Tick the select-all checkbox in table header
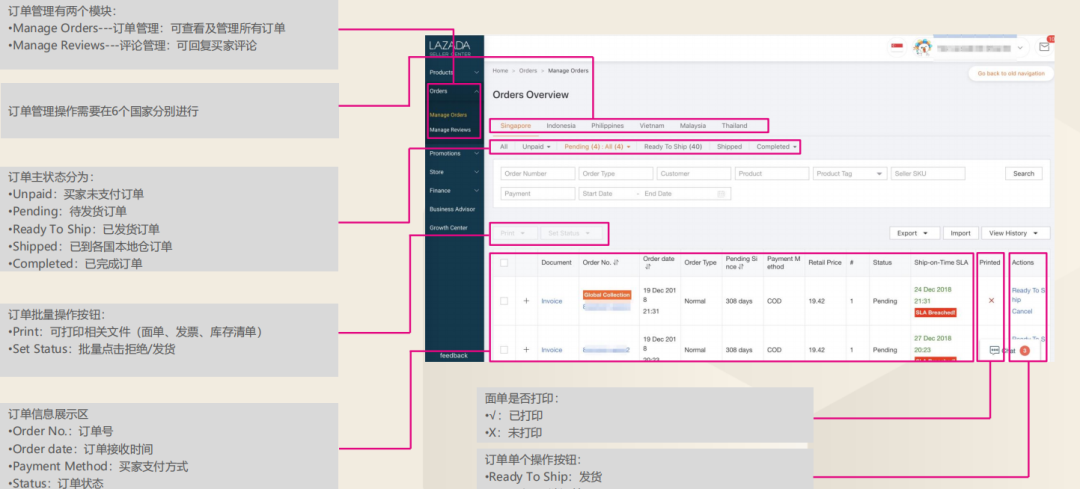The width and height of the screenshot is (1080, 489). point(504,262)
